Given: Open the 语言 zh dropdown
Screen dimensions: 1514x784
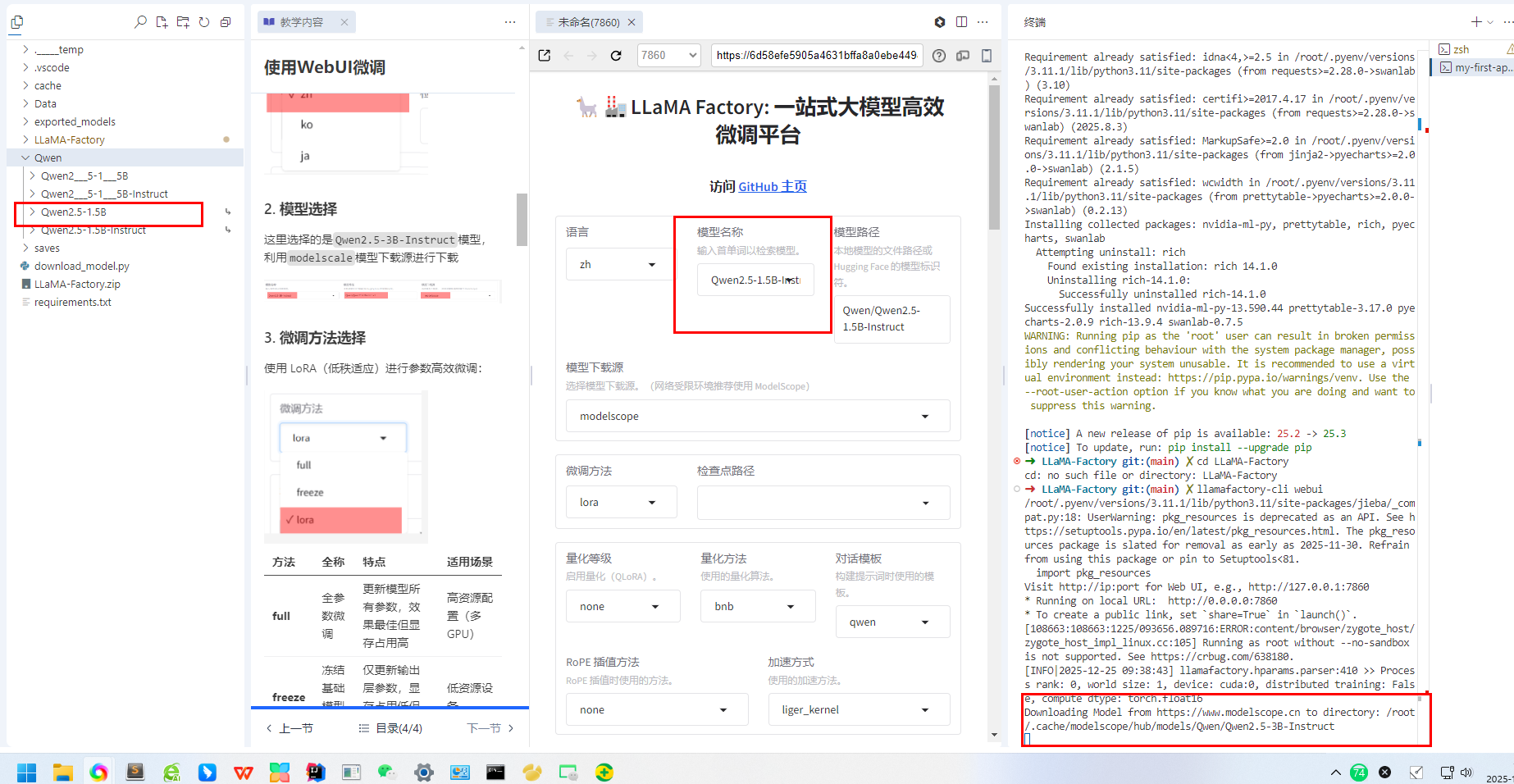Looking at the screenshot, I should (618, 264).
